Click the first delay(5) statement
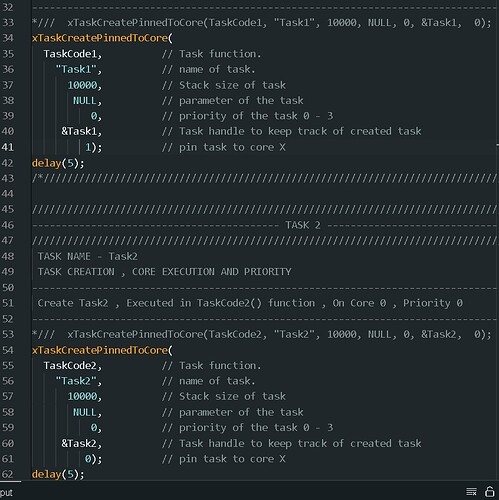Image resolution: width=499 pixels, height=500 pixels. [x=58, y=163]
